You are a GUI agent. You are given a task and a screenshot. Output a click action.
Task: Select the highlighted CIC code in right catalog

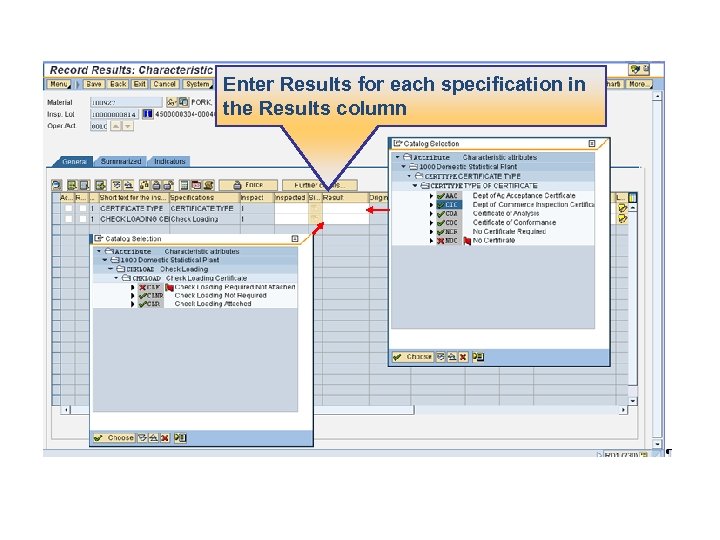[x=450, y=205]
